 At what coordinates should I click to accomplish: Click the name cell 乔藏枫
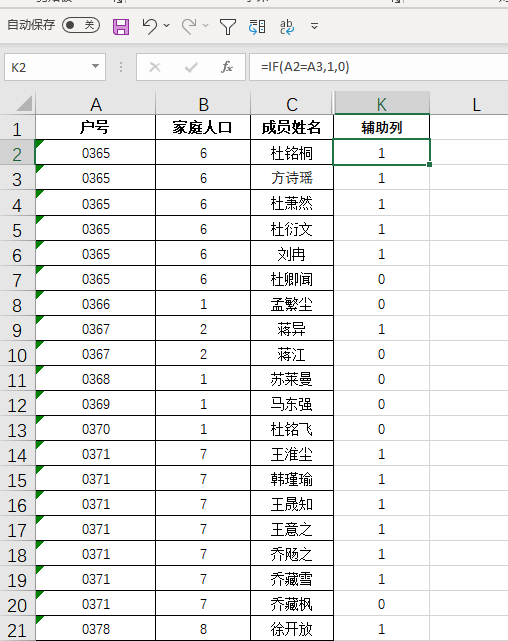[292, 604]
